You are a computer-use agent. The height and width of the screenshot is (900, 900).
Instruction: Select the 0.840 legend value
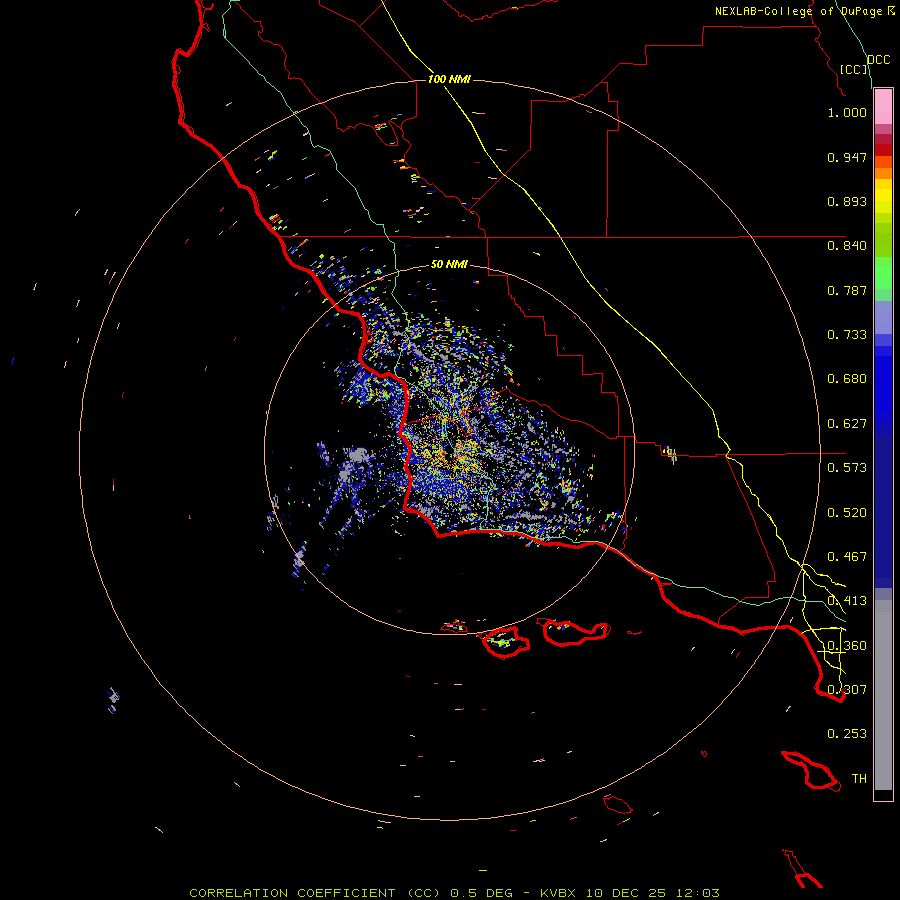click(847, 246)
